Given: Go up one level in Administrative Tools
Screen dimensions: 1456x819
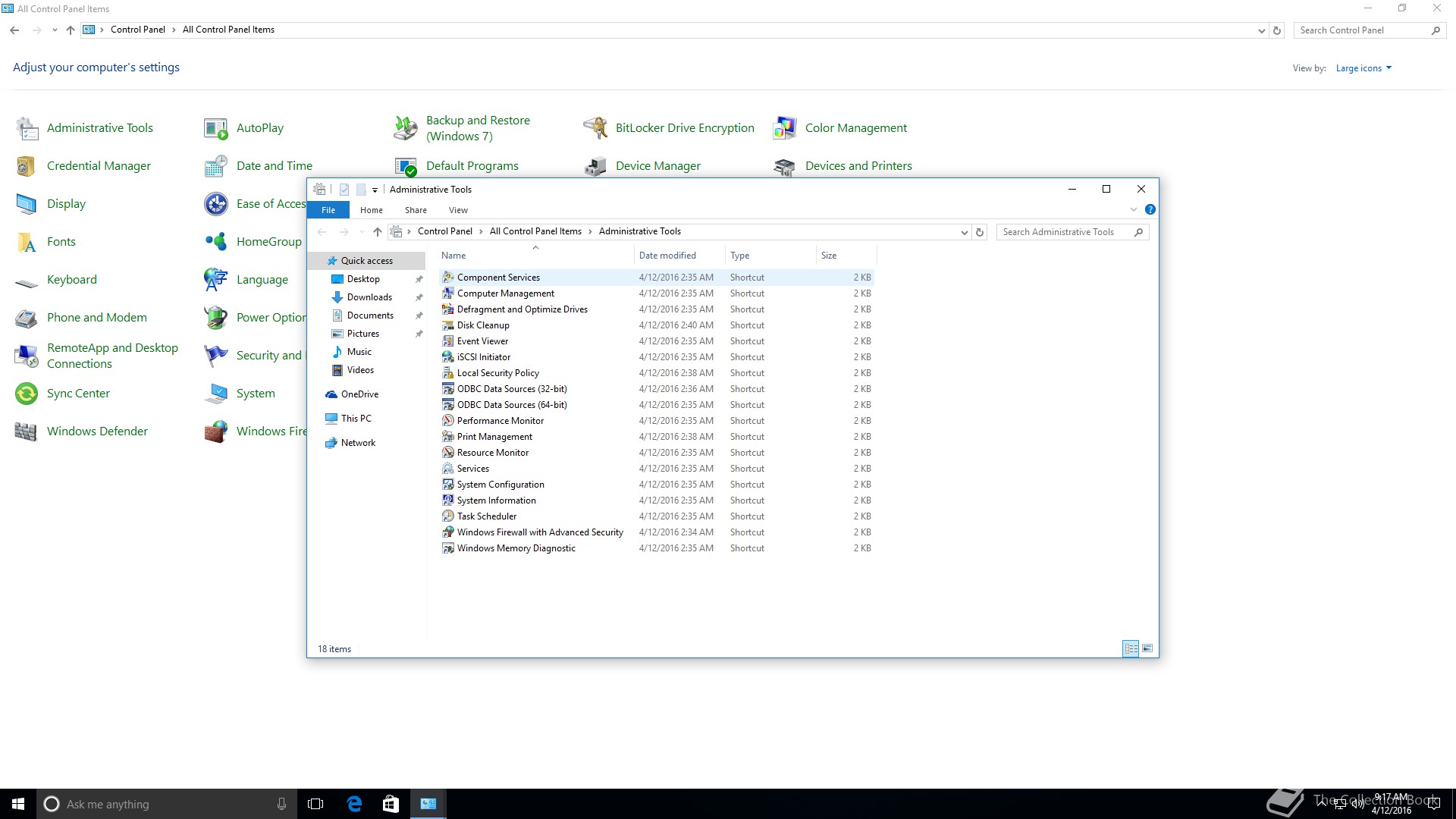Looking at the screenshot, I should tap(378, 232).
